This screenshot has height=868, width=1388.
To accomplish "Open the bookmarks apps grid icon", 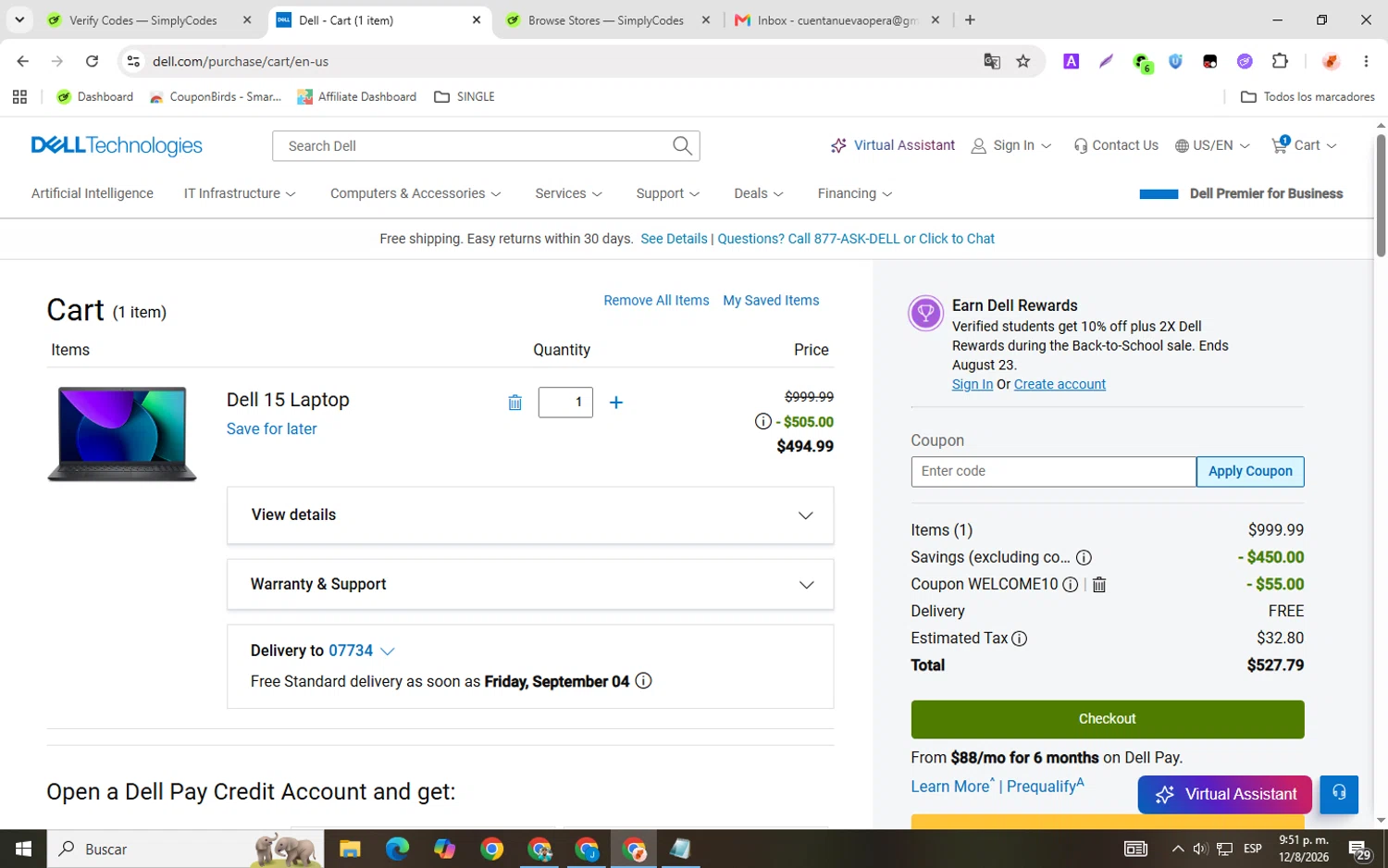I will click(x=19, y=96).
